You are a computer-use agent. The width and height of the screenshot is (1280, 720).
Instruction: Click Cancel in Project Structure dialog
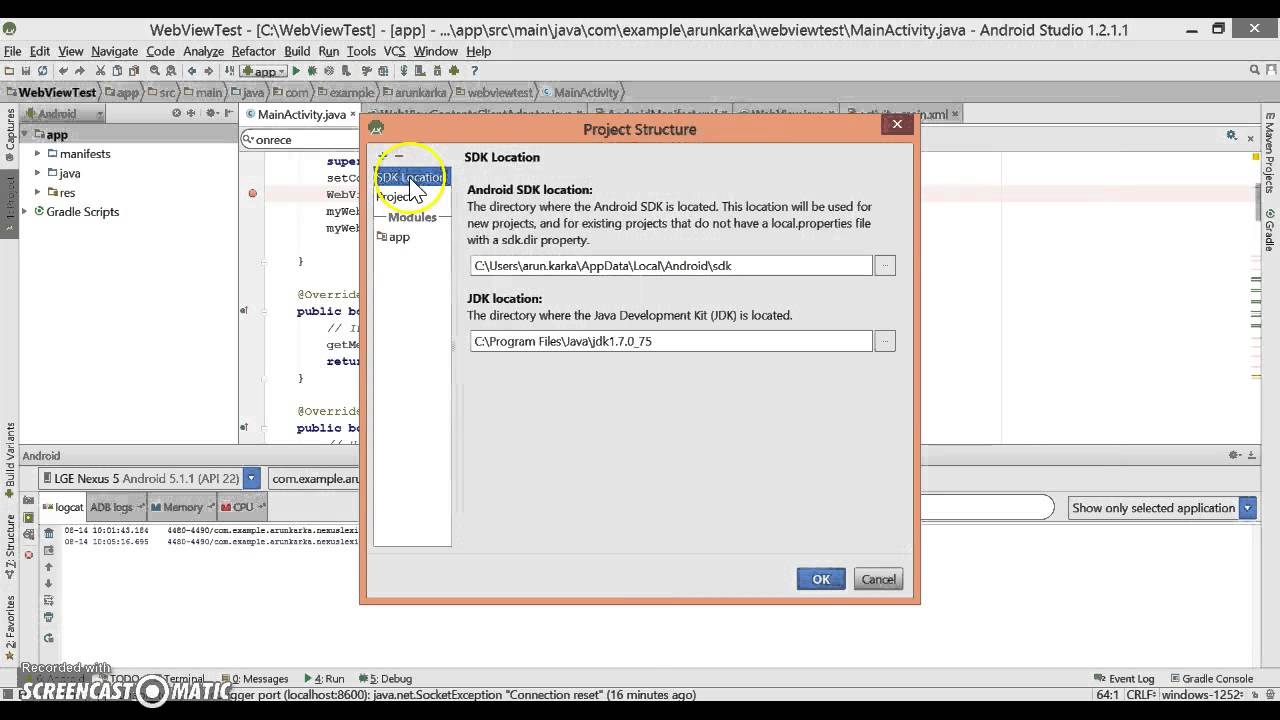879,579
